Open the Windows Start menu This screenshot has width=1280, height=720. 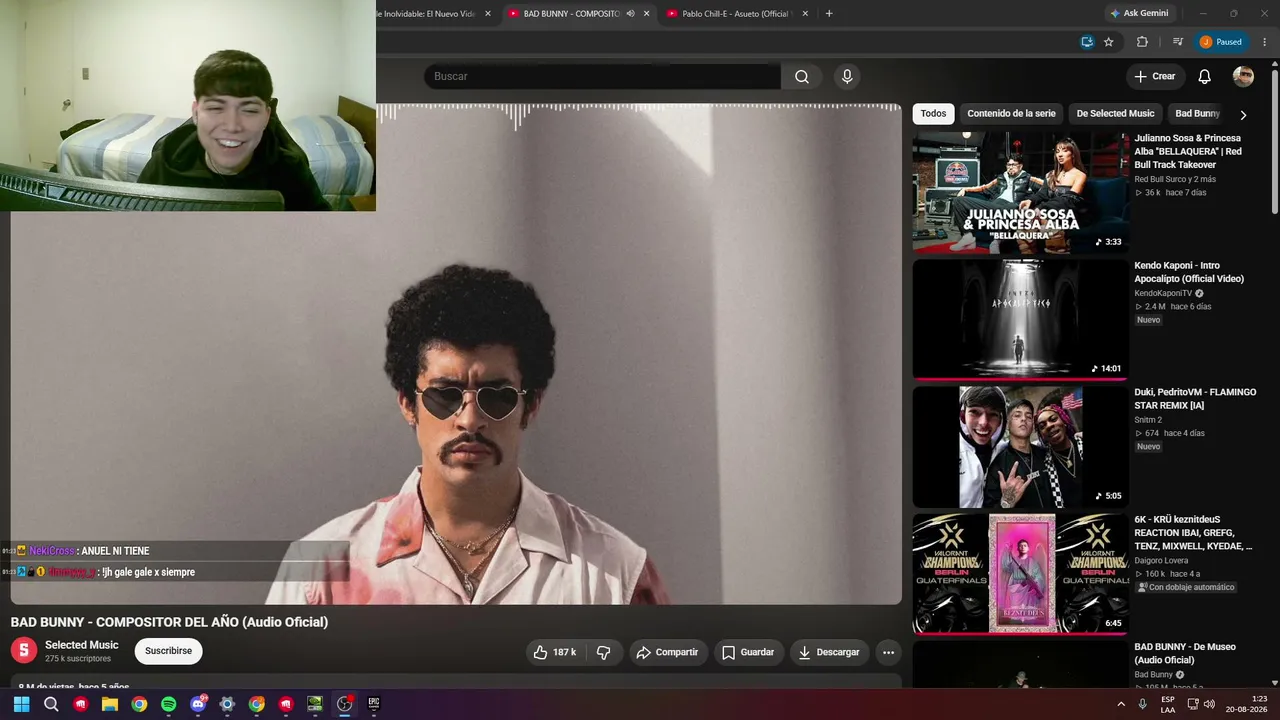22,704
